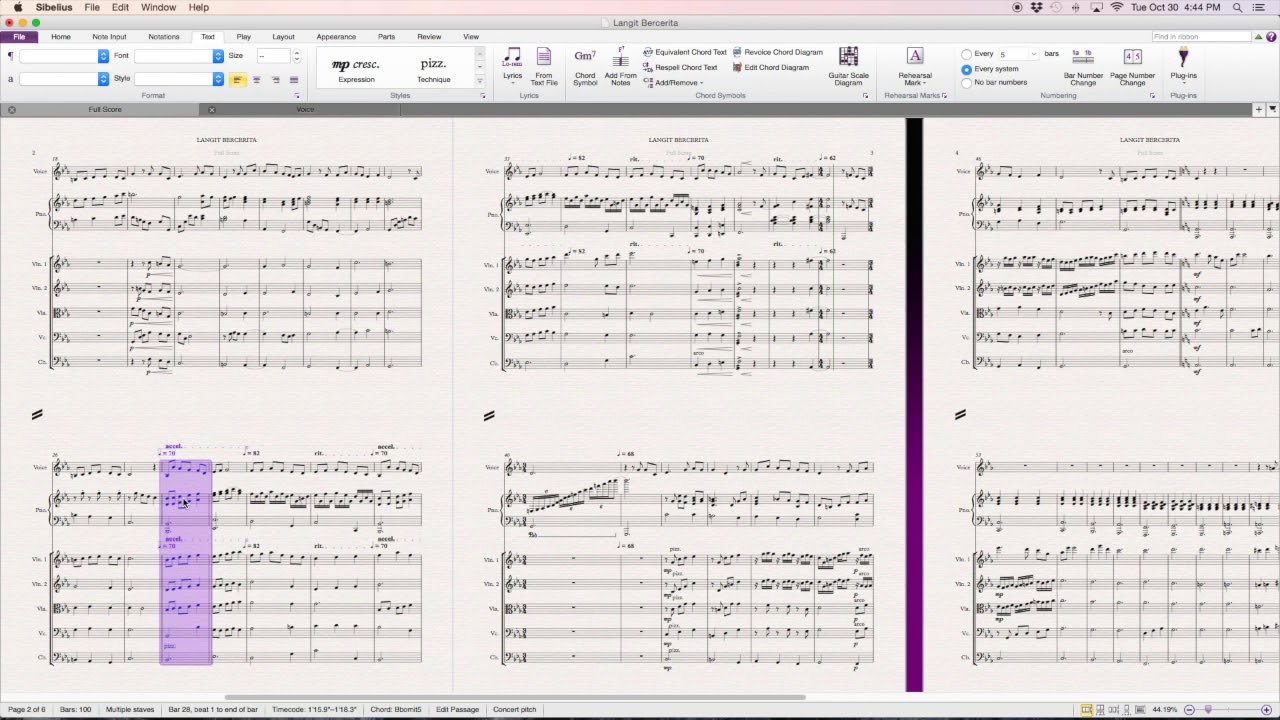Click the zoom in plus button
The height and width of the screenshot is (720, 1280).
(x=1266, y=710)
